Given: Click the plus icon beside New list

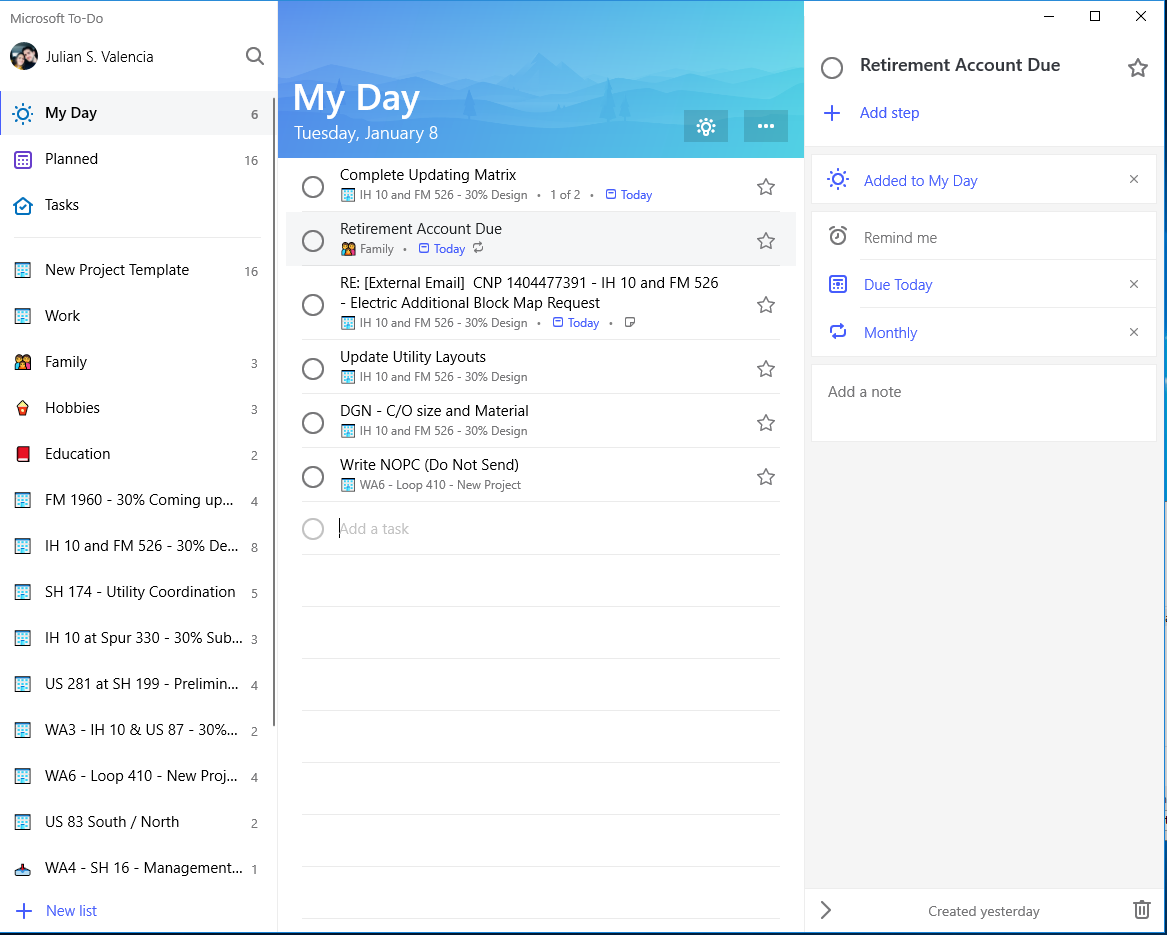Looking at the screenshot, I should (x=24, y=911).
